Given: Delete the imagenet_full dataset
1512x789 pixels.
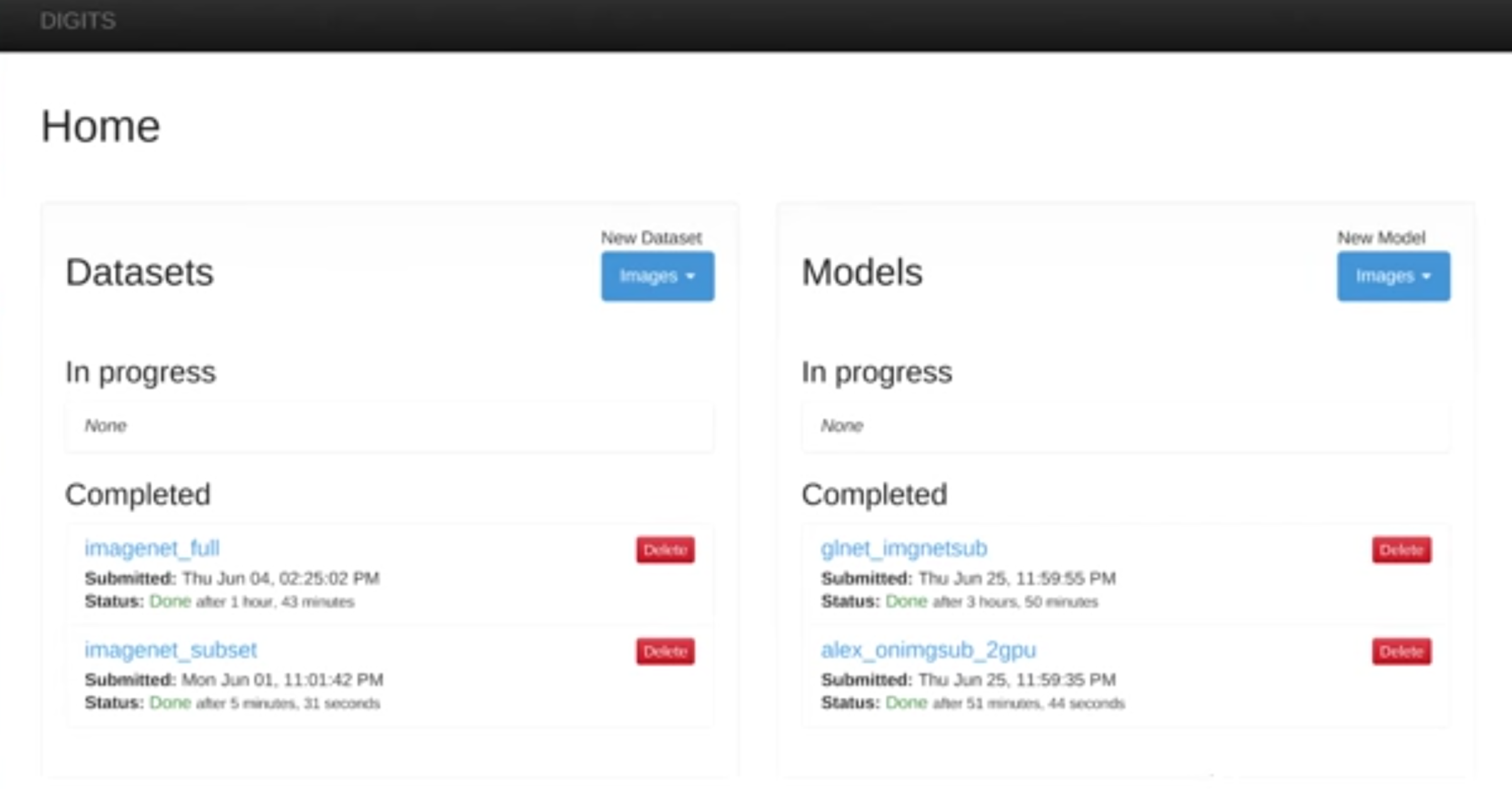Looking at the screenshot, I should [x=665, y=550].
